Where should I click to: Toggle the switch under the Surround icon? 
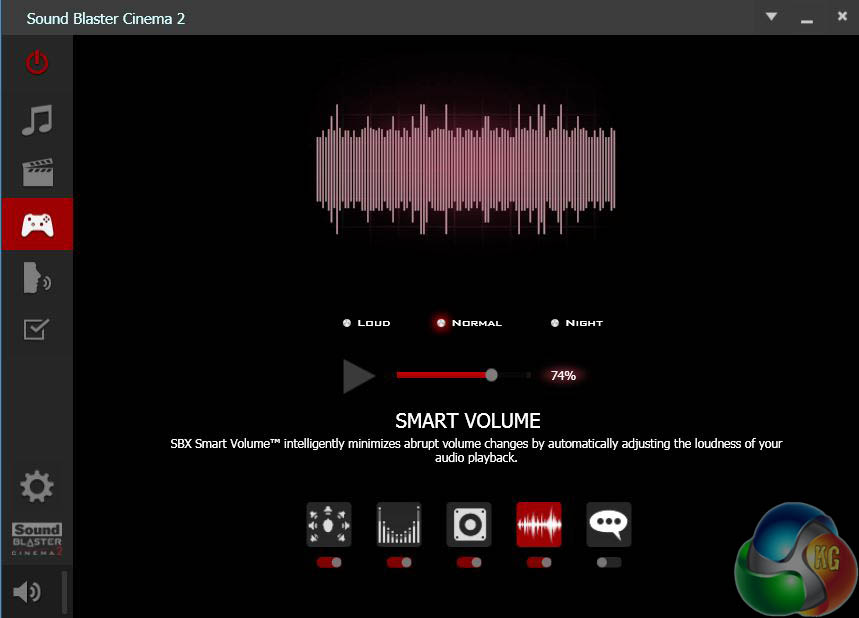[329, 562]
